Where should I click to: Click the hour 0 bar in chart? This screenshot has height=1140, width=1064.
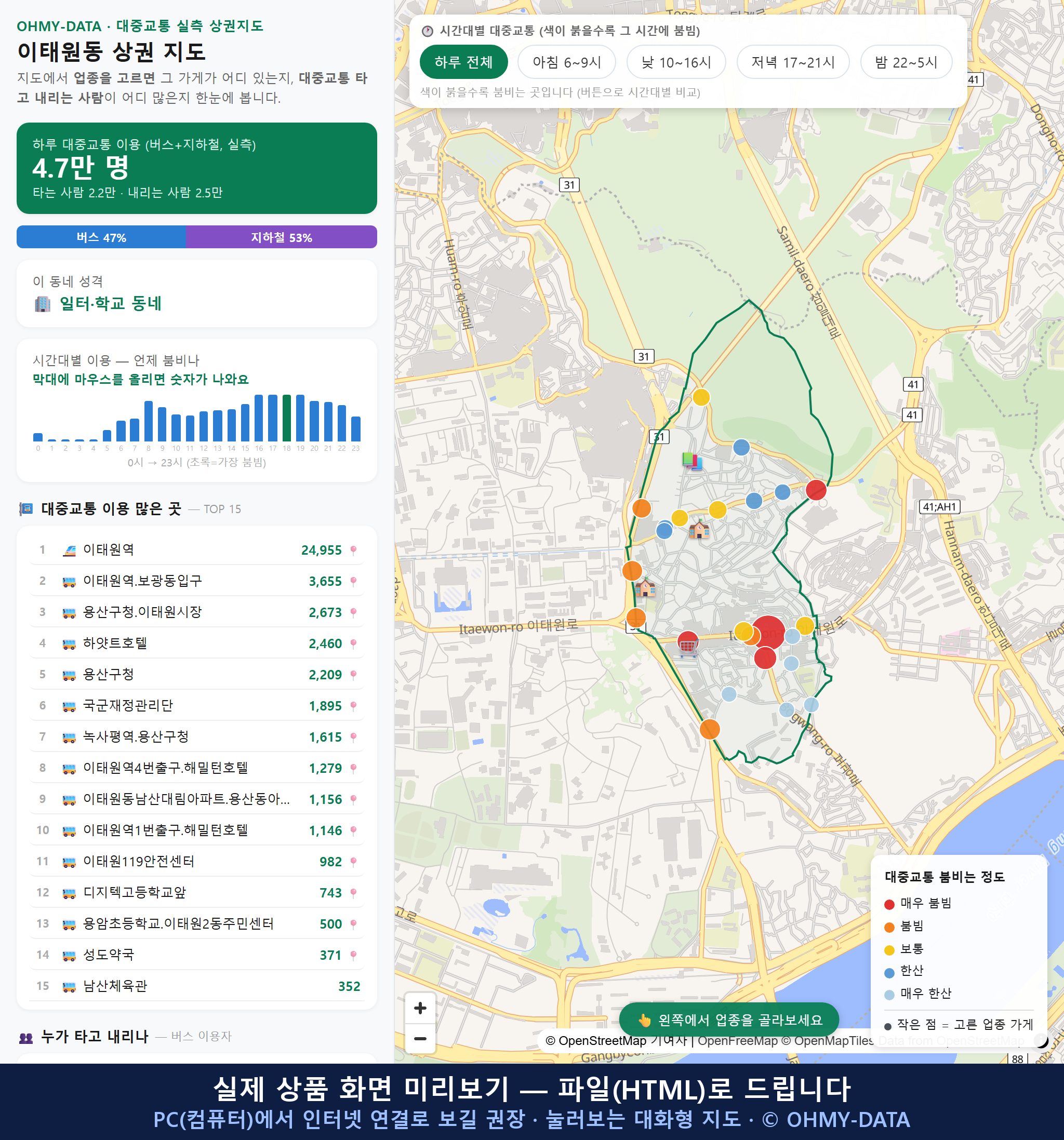(38, 437)
